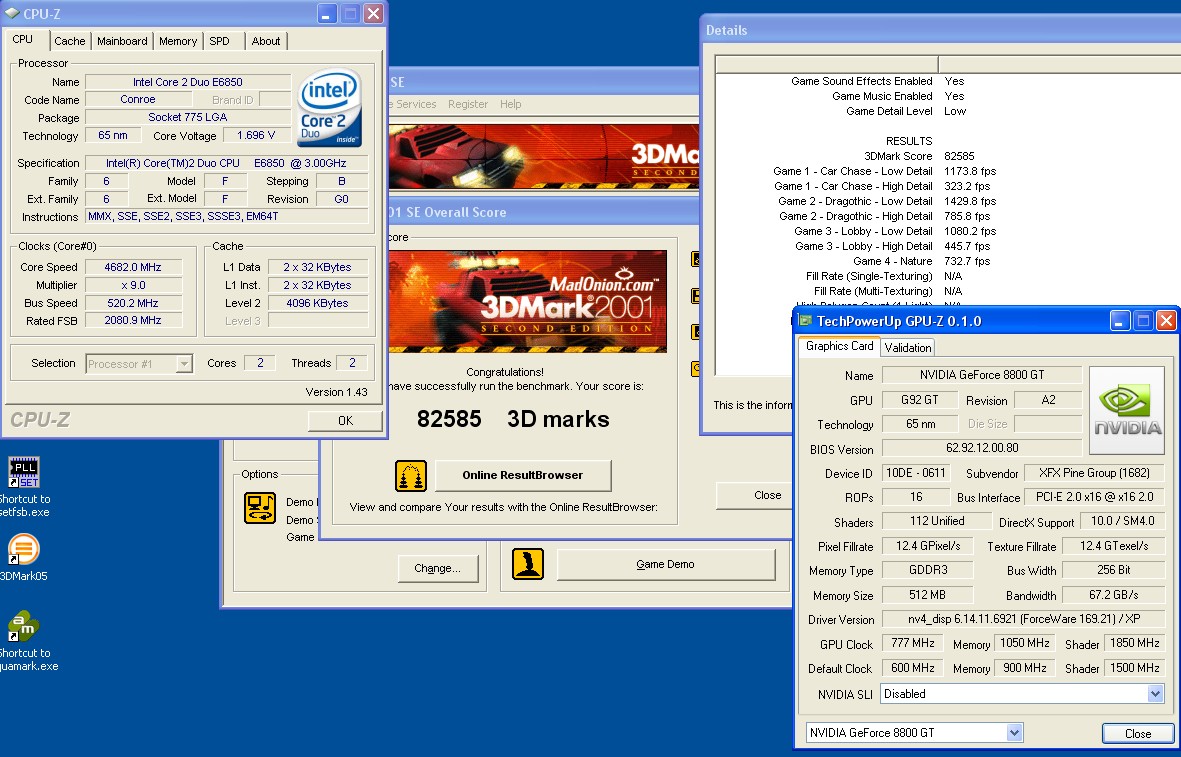Open the aquamark.exe desktop shortcut
This screenshot has width=1181, height=757.
pyautogui.click(x=23, y=626)
